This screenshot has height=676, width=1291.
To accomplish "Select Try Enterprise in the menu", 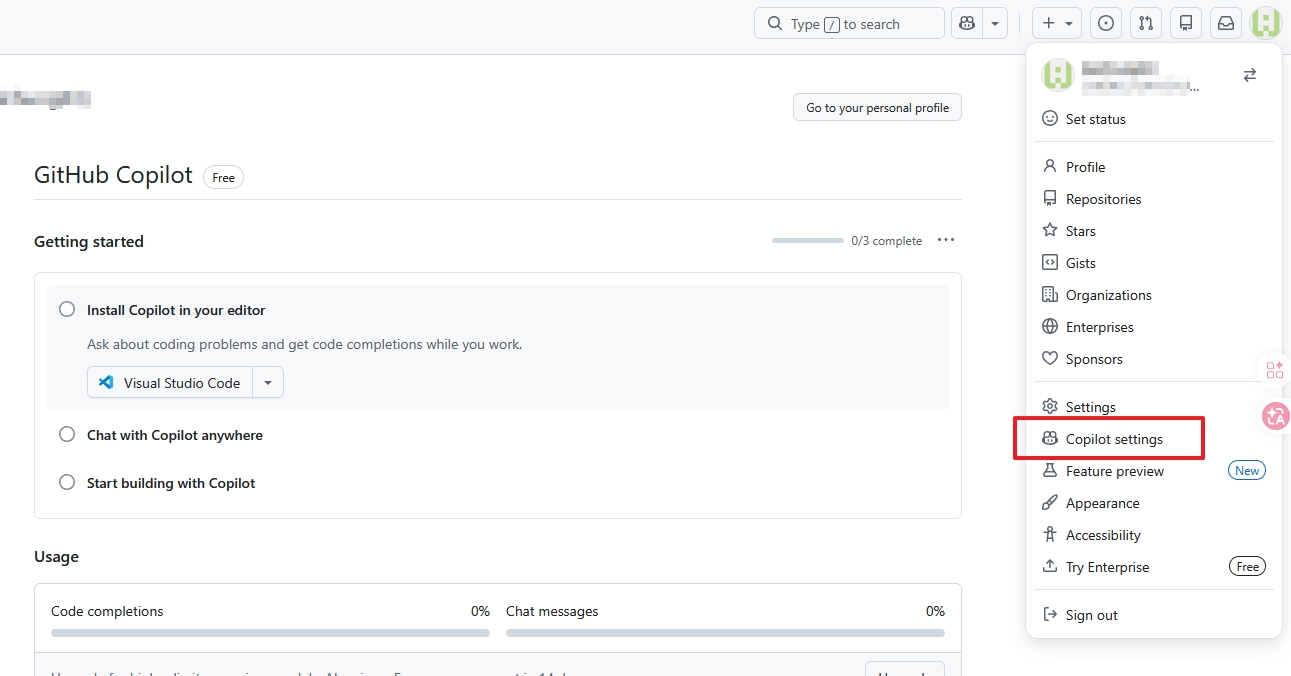I will pyautogui.click(x=1154, y=567).
